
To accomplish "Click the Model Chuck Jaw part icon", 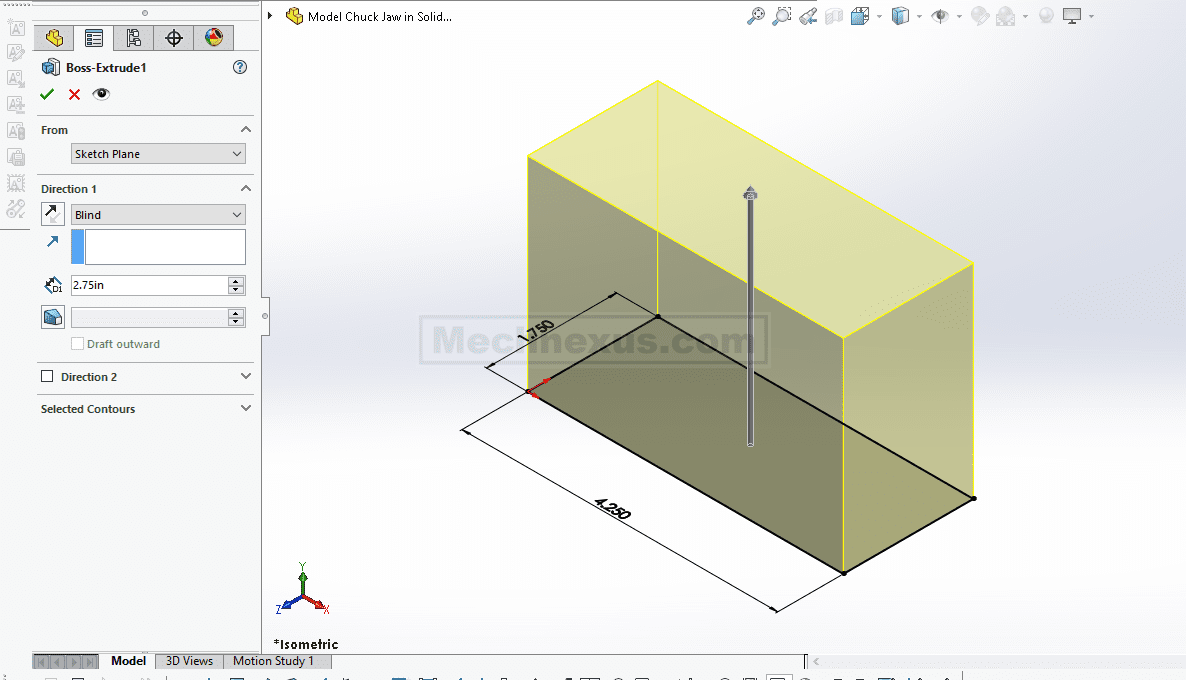I will tap(294, 16).
